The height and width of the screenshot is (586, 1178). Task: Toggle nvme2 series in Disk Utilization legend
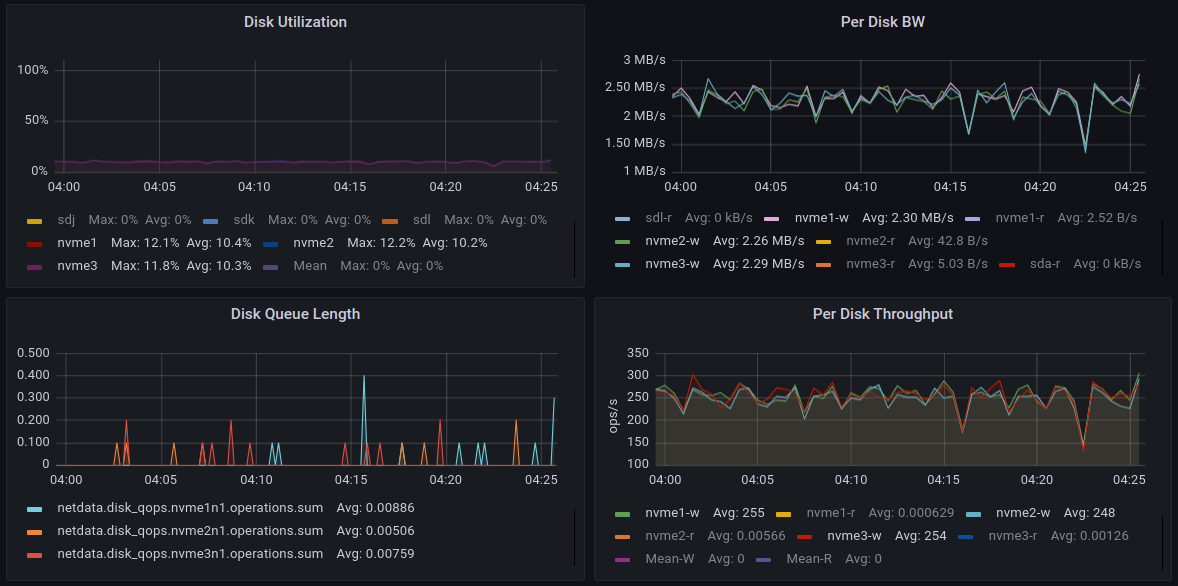313,243
